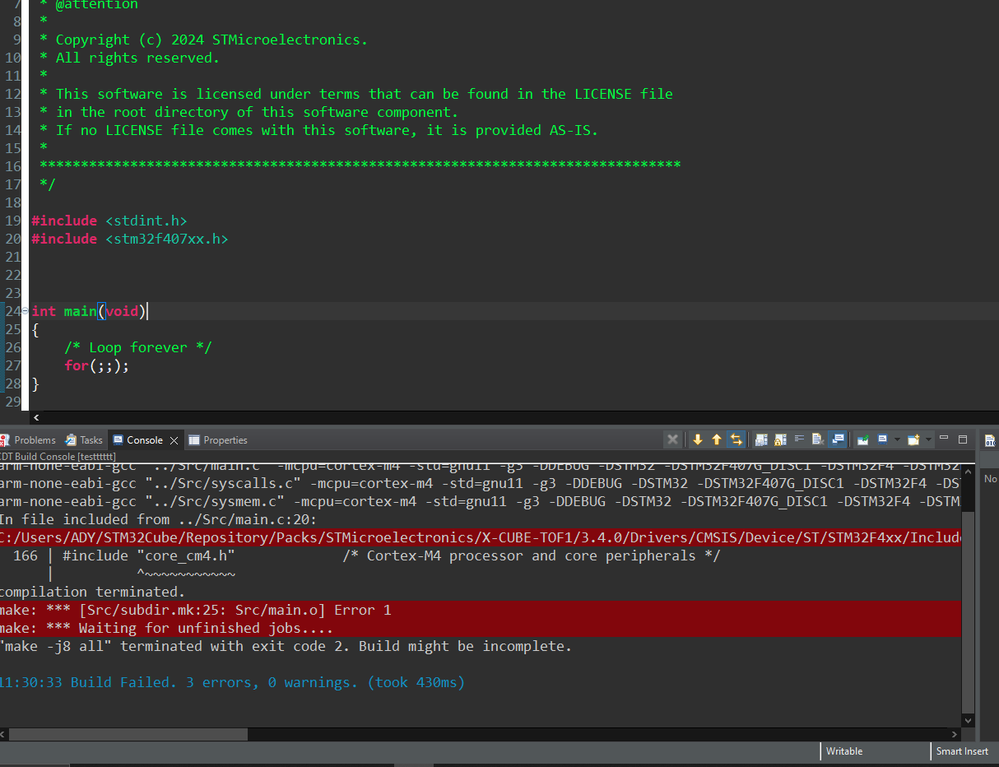Switch to the Problems tab

tap(28, 440)
